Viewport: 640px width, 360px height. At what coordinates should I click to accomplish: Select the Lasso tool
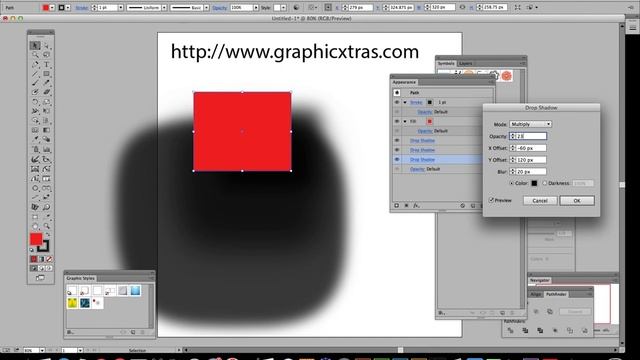point(47,55)
